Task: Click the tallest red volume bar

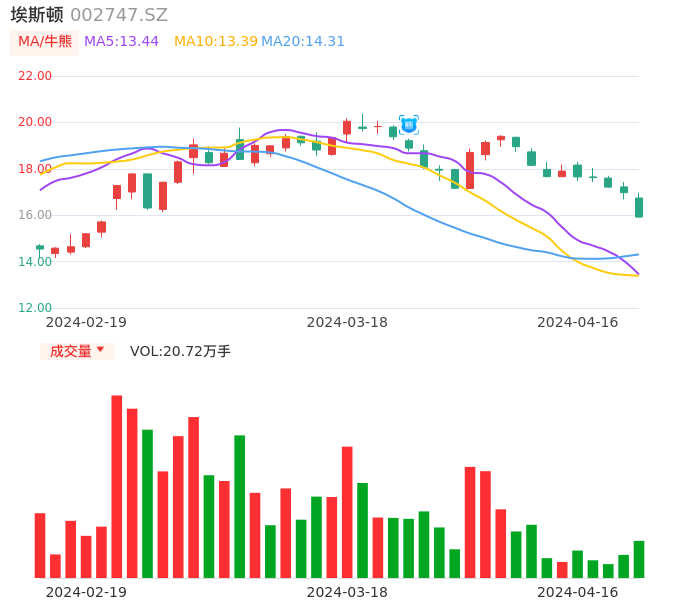Action: pyautogui.click(x=117, y=486)
